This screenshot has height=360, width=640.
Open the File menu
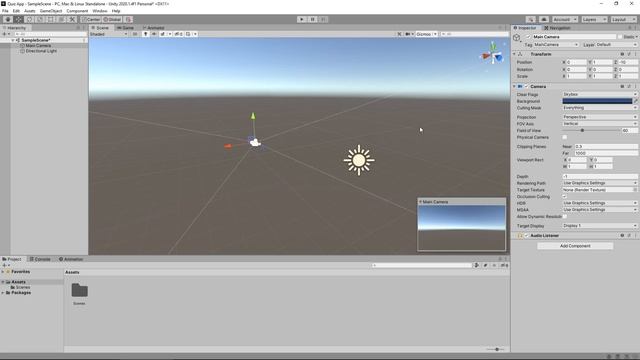coord(5,11)
